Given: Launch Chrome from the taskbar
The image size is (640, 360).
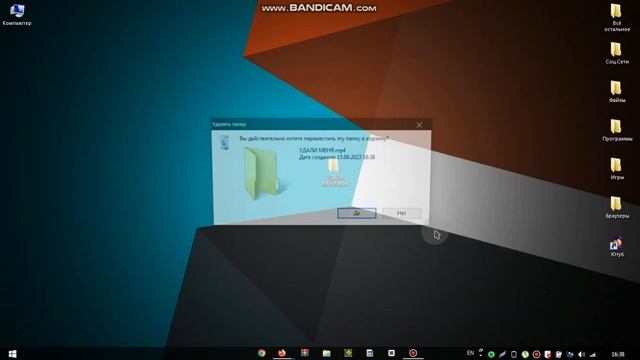Looking at the screenshot, I should (262, 353).
